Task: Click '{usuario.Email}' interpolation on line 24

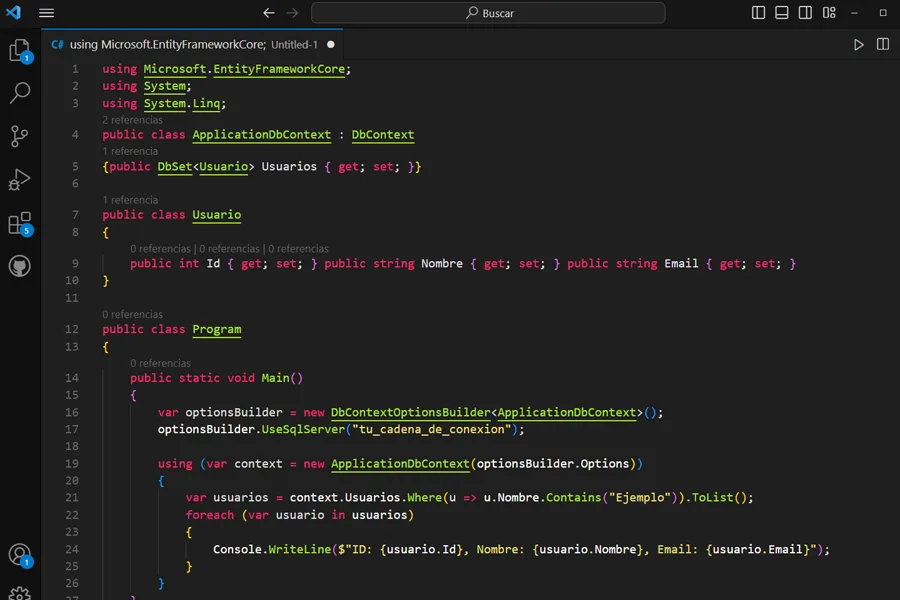Action: pos(758,549)
